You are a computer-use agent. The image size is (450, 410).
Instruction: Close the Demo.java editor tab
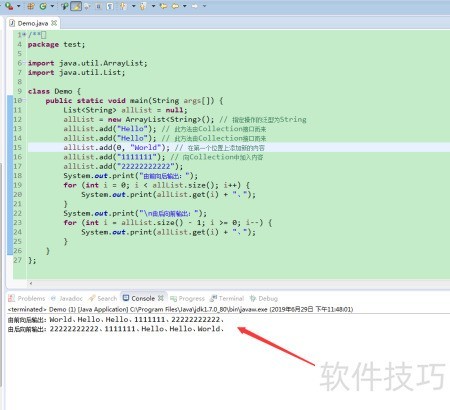pos(54,23)
